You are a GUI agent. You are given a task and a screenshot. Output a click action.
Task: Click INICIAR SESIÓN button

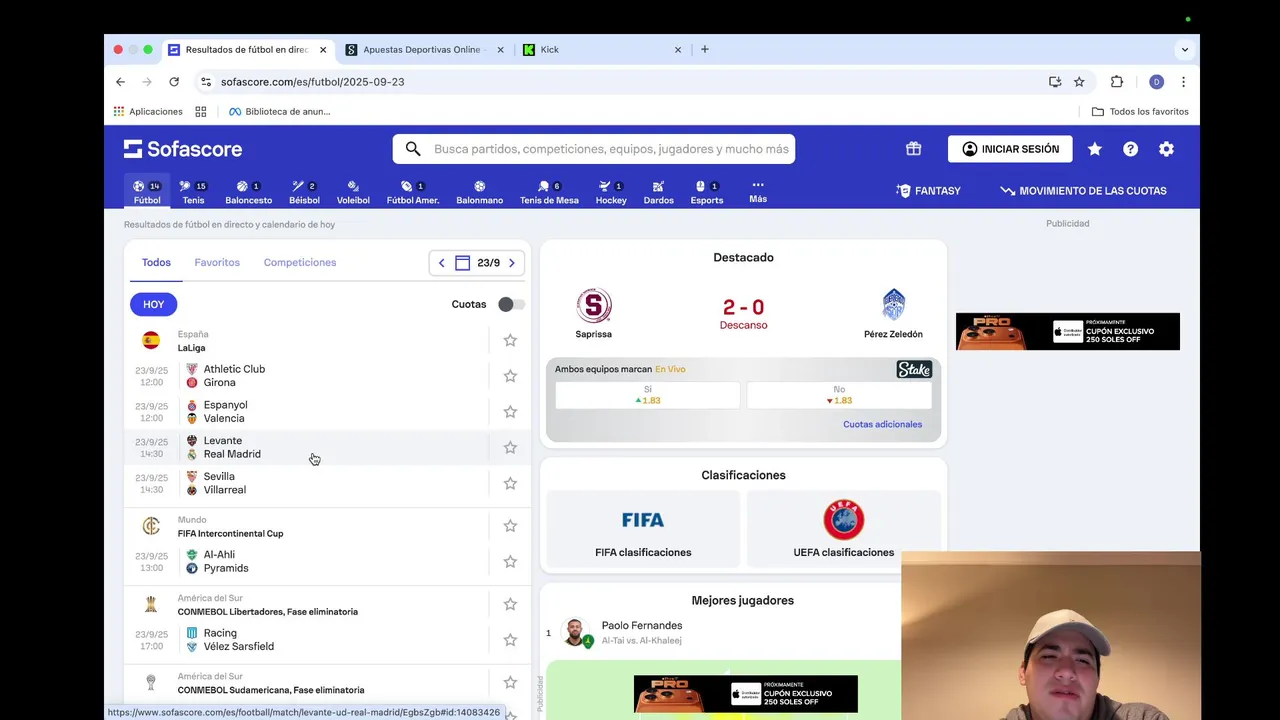[x=1010, y=149]
